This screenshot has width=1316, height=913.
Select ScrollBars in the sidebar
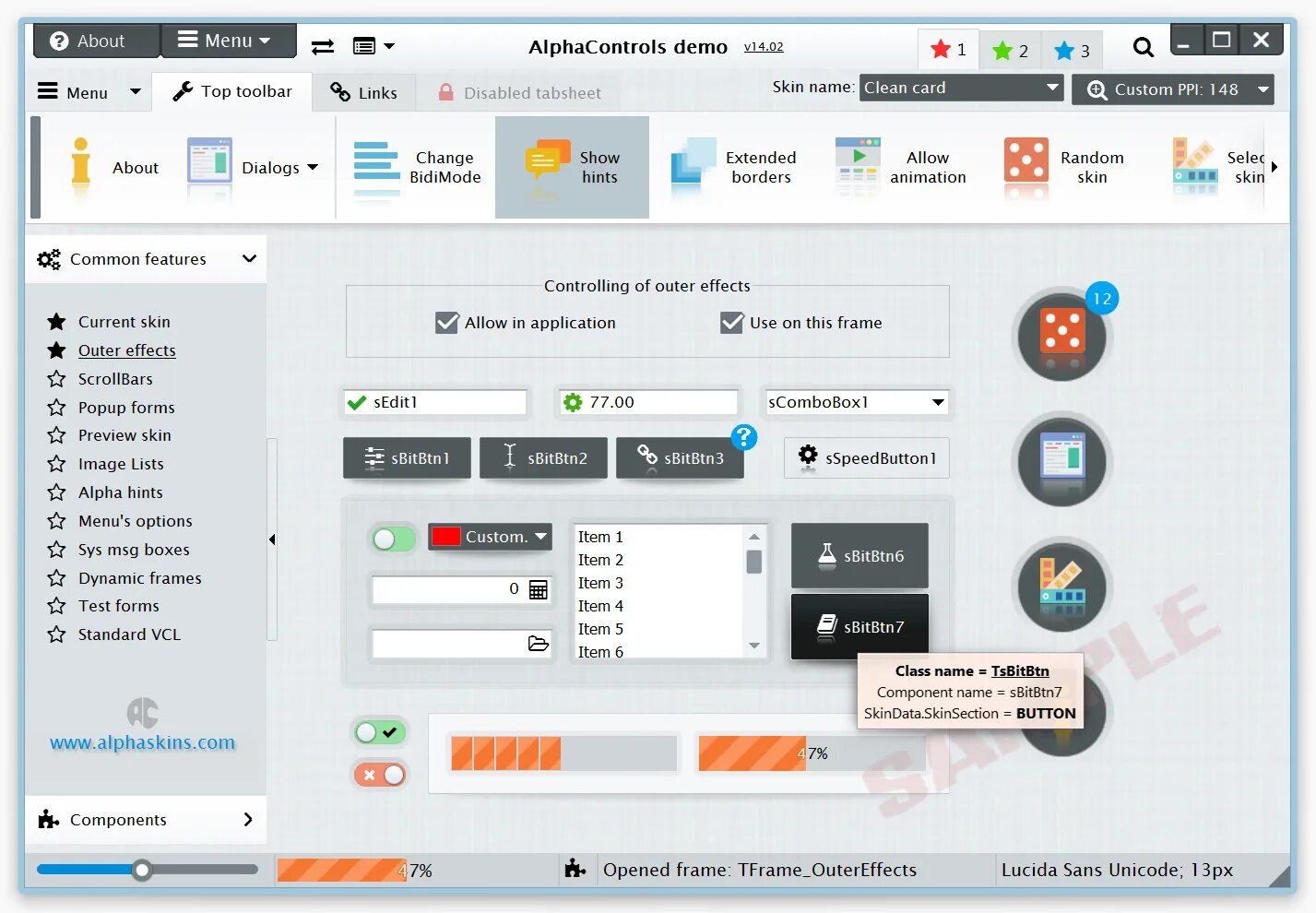(x=115, y=379)
